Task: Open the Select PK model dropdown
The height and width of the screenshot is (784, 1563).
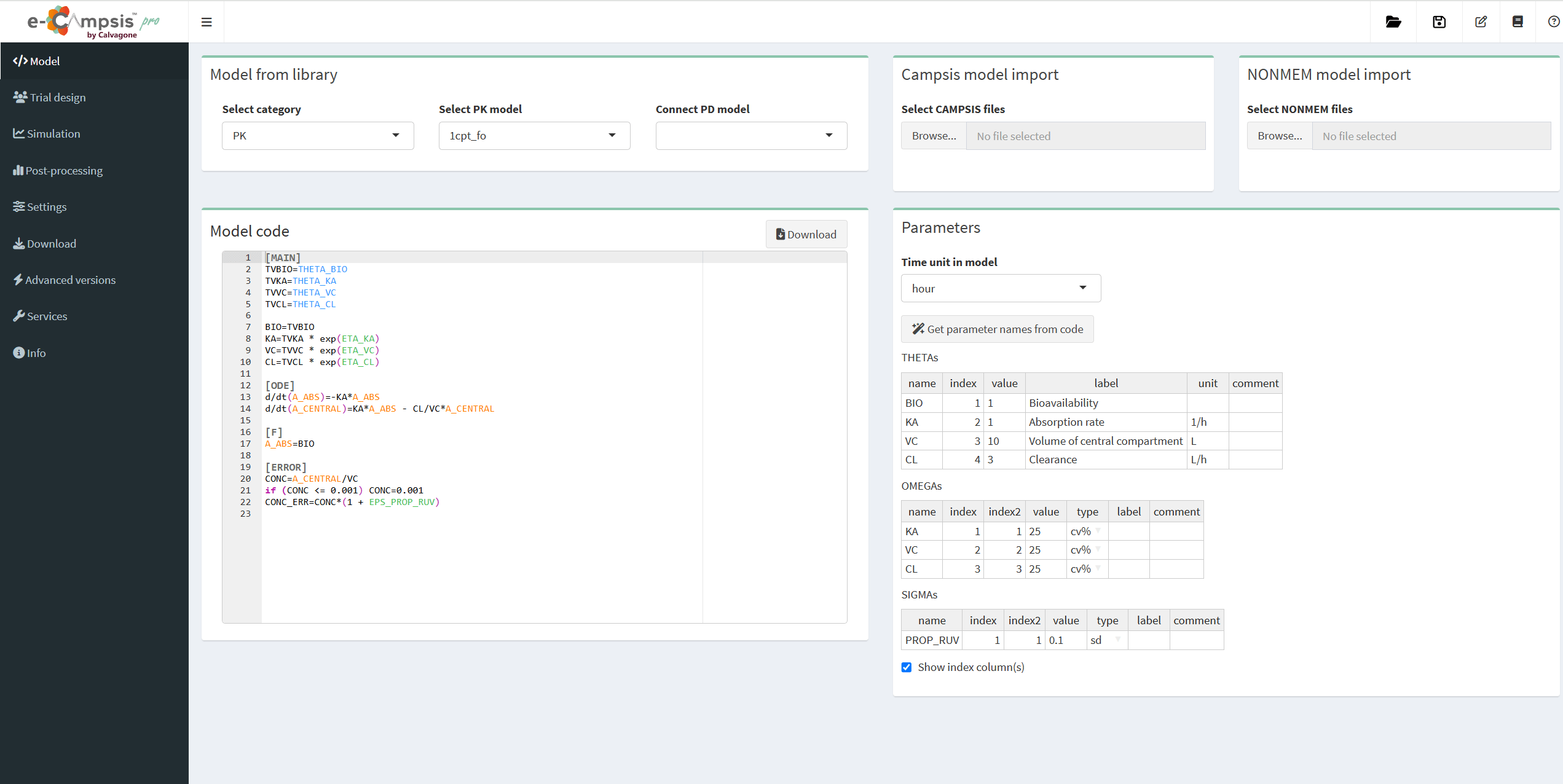Action: pos(533,136)
